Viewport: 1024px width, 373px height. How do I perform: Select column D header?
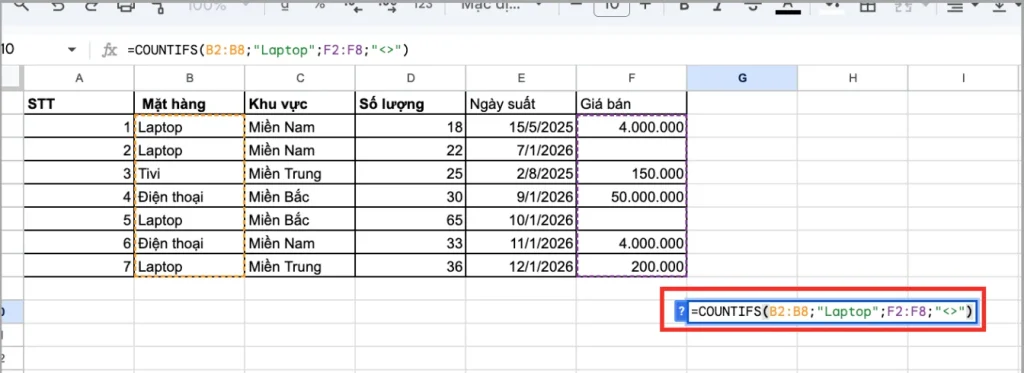pyautogui.click(x=410, y=78)
